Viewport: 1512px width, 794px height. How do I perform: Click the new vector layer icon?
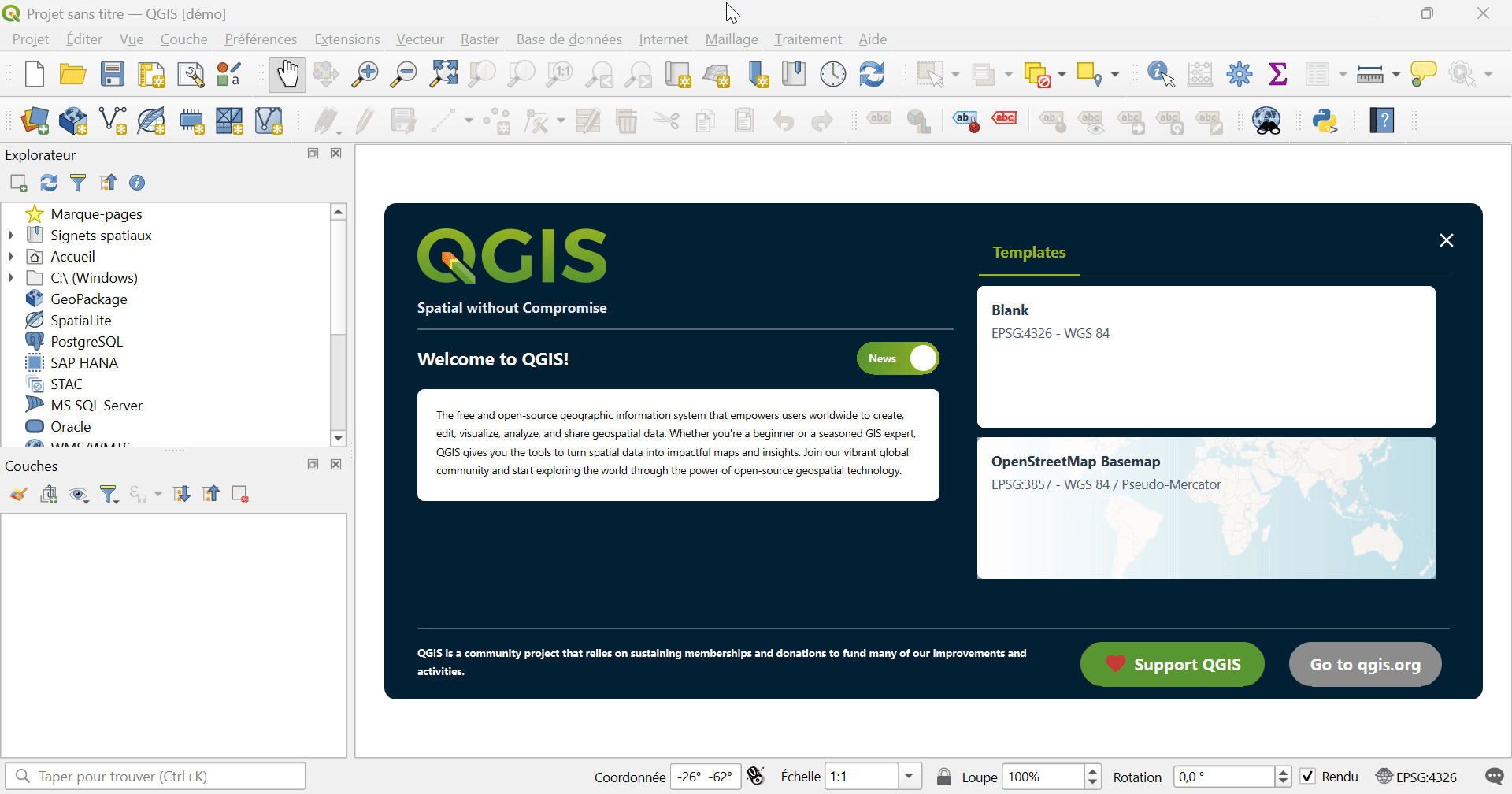pyautogui.click(x=113, y=121)
